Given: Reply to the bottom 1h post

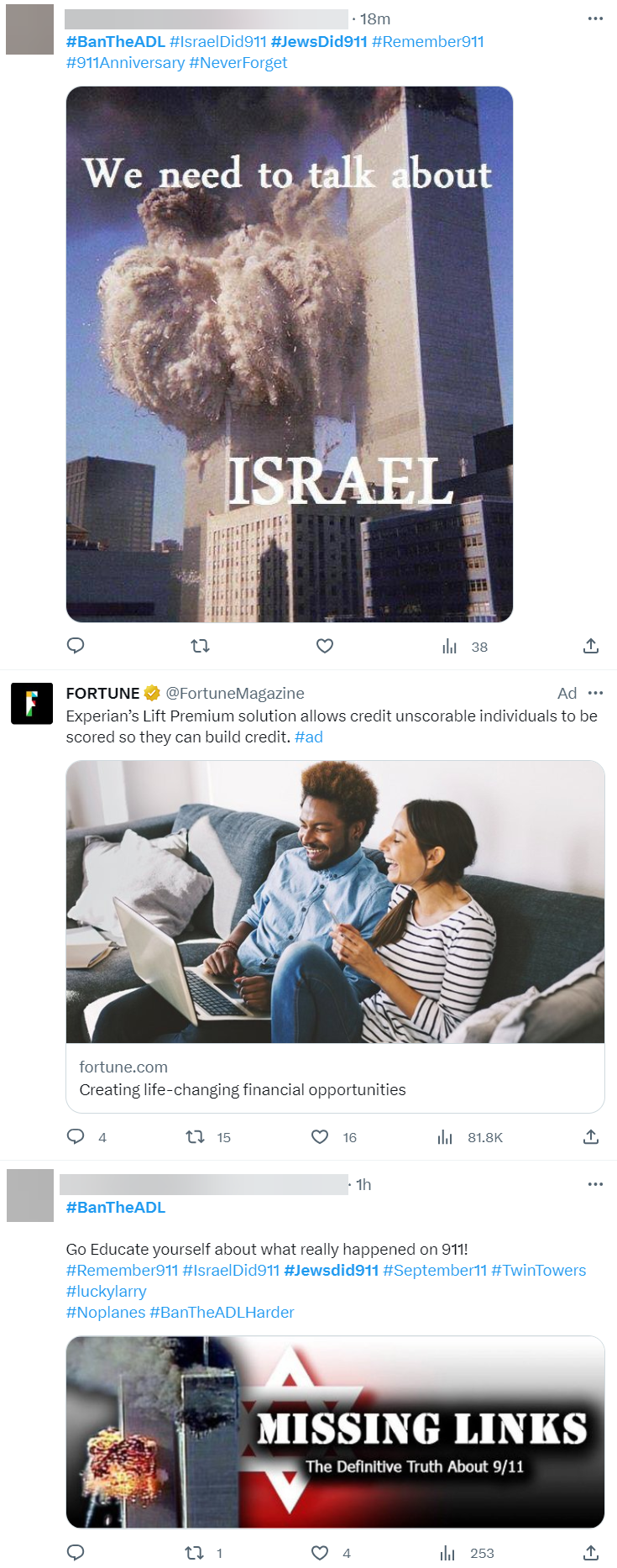Looking at the screenshot, I should 76,1552.
